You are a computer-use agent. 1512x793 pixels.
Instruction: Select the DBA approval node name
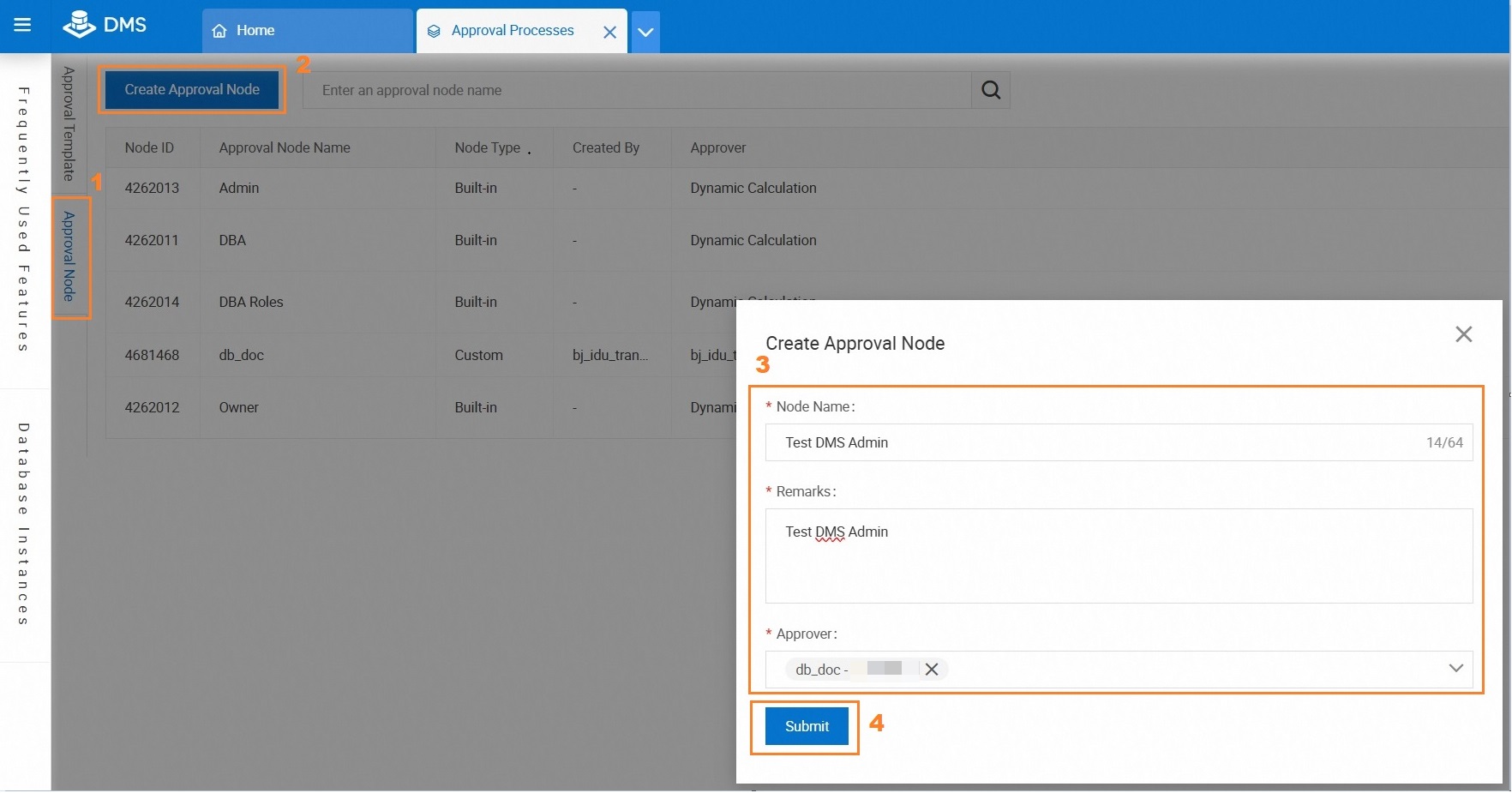232,240
